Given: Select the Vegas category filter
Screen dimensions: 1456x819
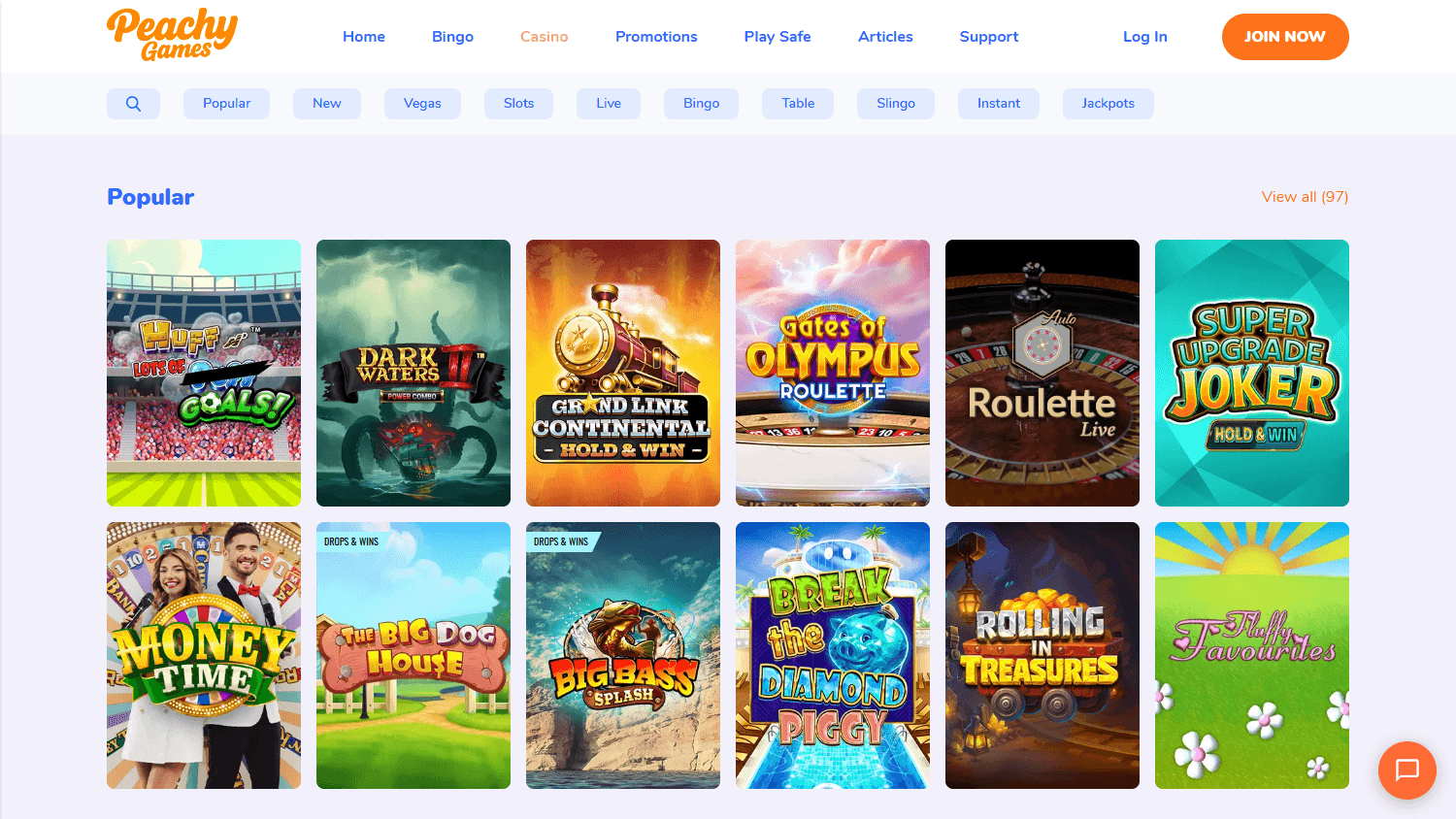Looking at the screenshot, I should 422,104.
